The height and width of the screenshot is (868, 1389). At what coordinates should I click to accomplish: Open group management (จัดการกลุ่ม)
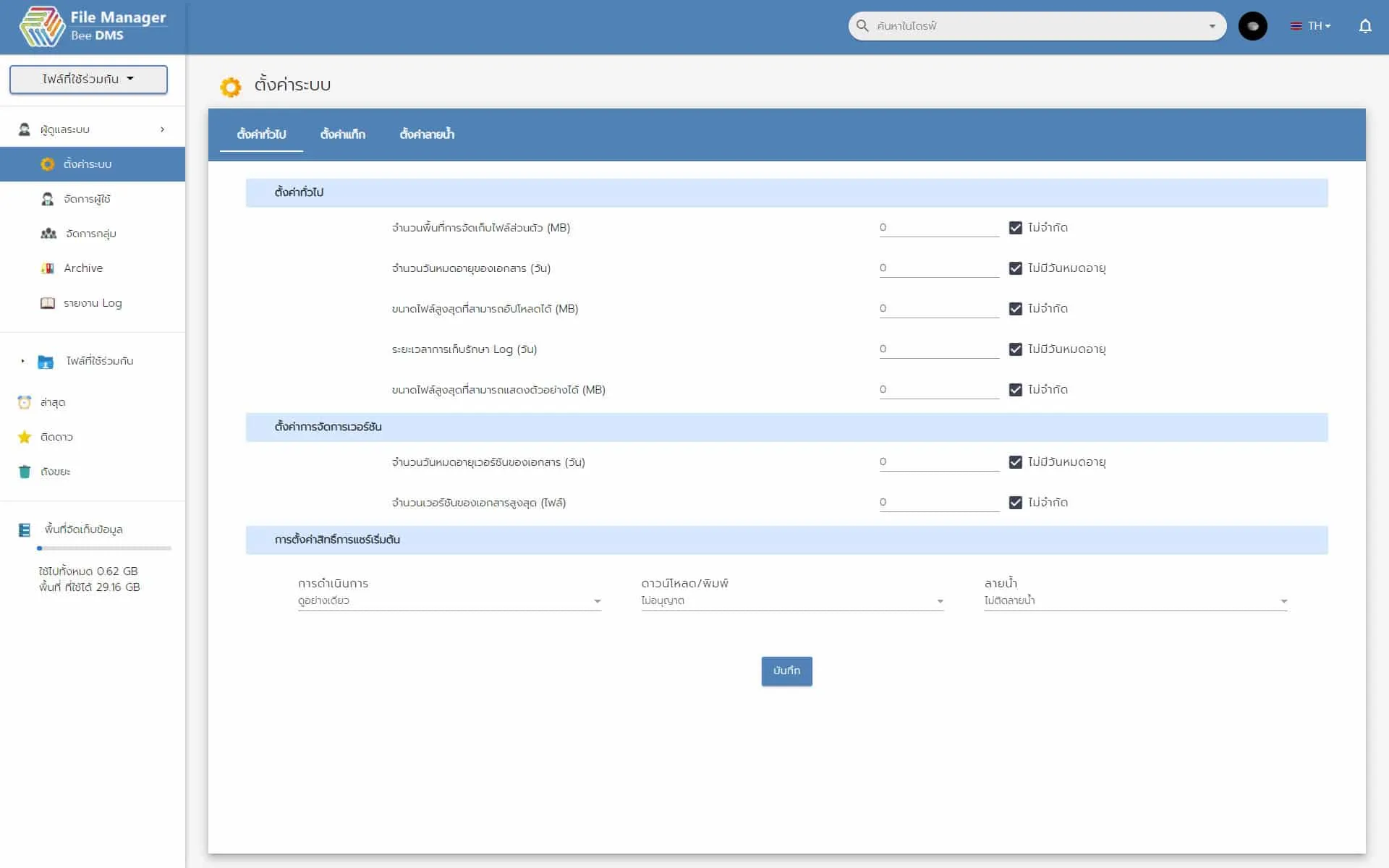coord(90,234)
